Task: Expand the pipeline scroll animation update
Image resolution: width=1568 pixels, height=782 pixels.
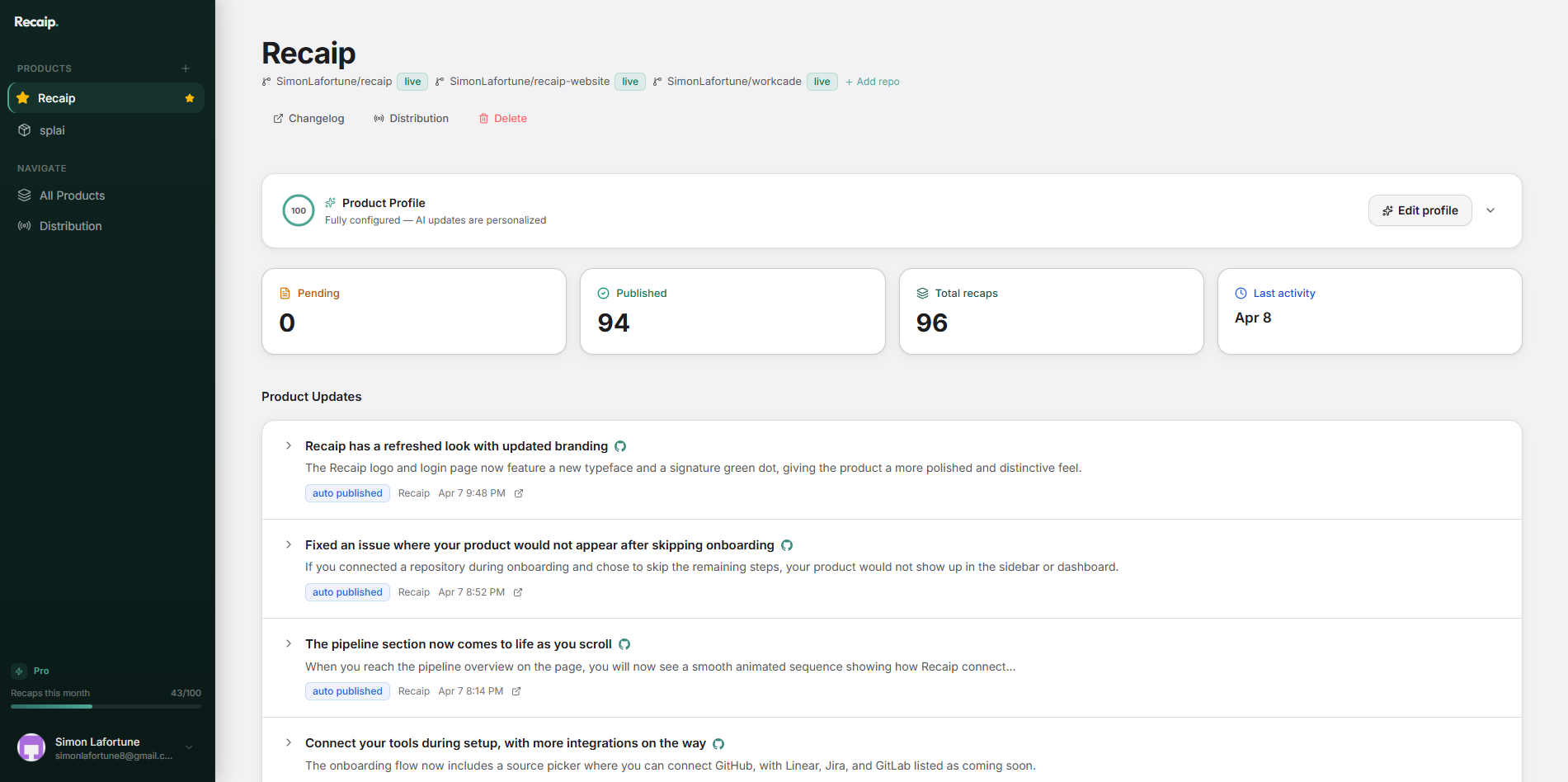Action: [x=288, y=643]
